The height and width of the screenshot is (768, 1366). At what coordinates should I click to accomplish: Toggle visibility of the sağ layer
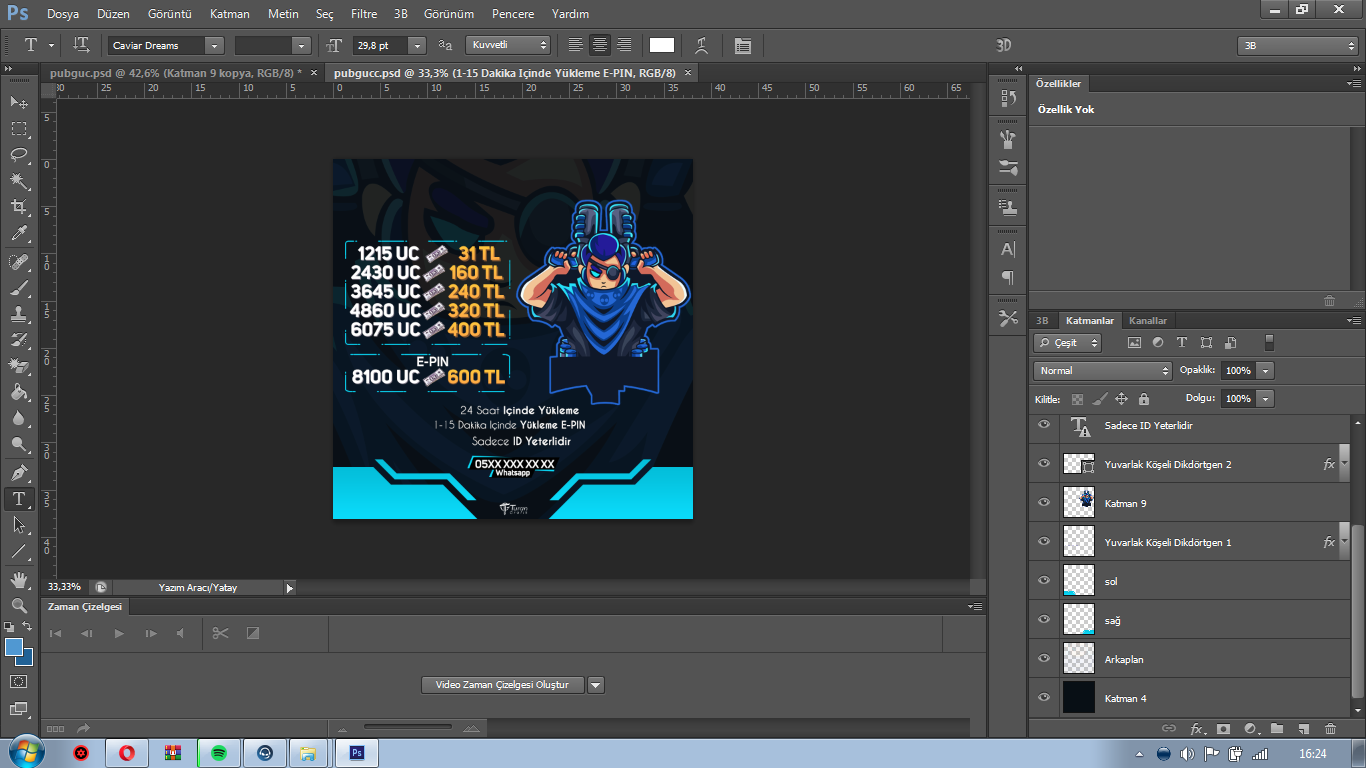click(x=1044, y=620)
